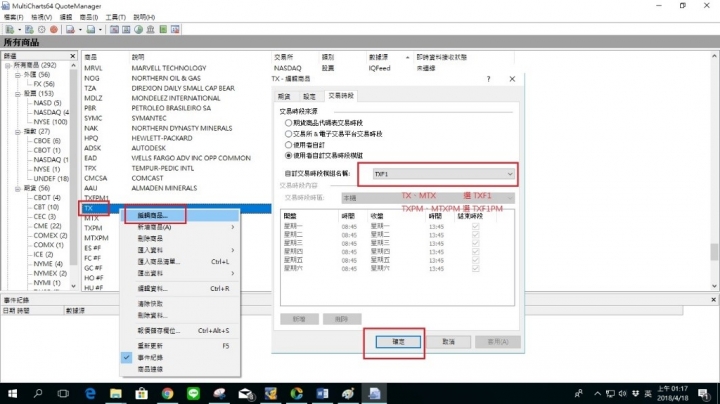Select the CME (22) tree item
720x404 pixels.
coord(47,226)
